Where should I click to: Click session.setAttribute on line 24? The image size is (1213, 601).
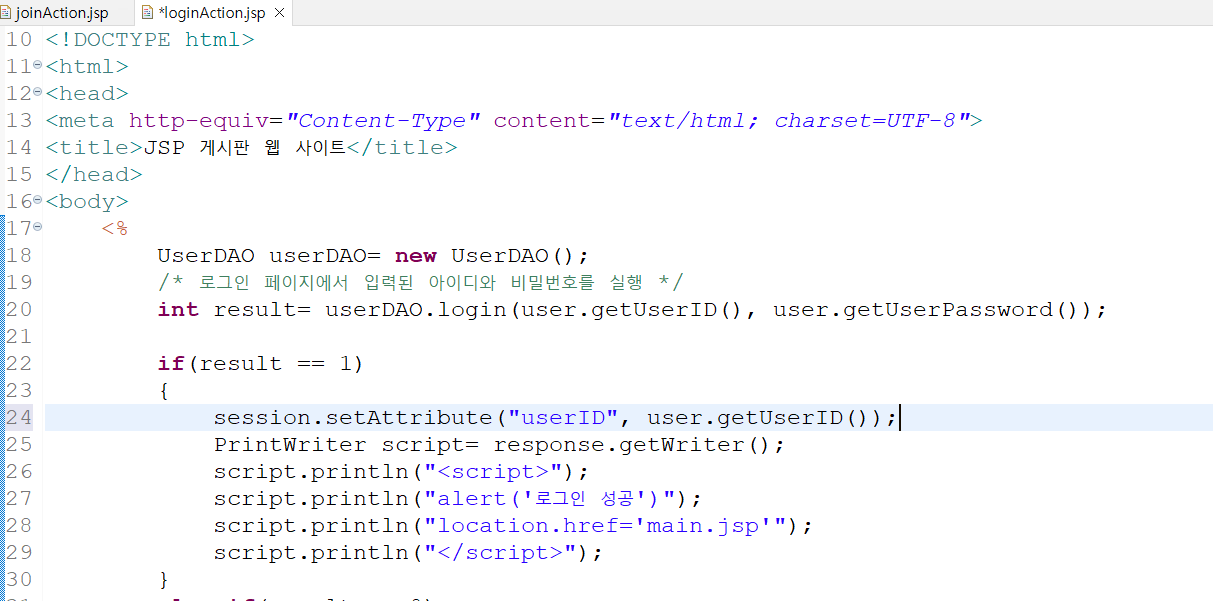click(353, 418)
